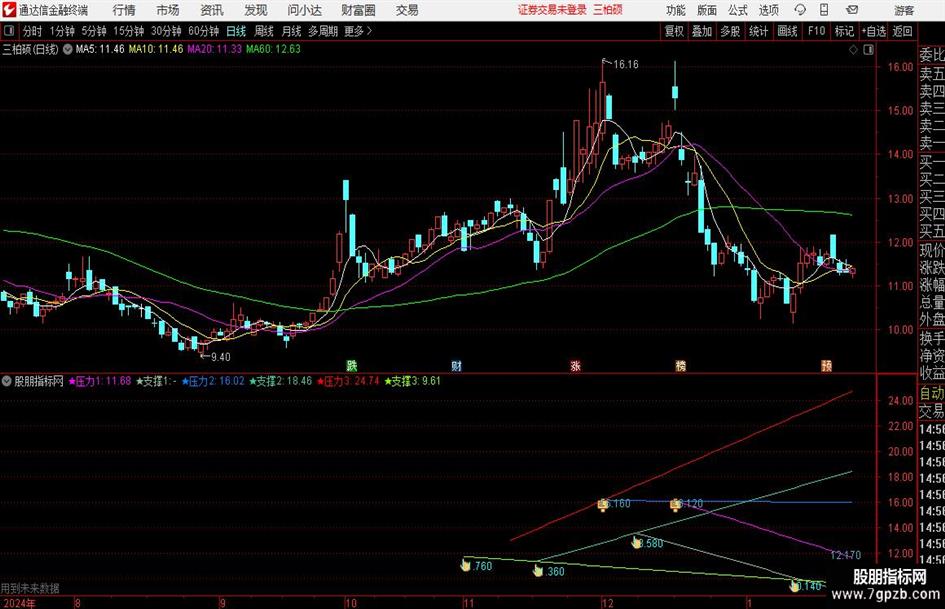
Task: Switch to 月线 monthly period
Action: coord(292,31)
